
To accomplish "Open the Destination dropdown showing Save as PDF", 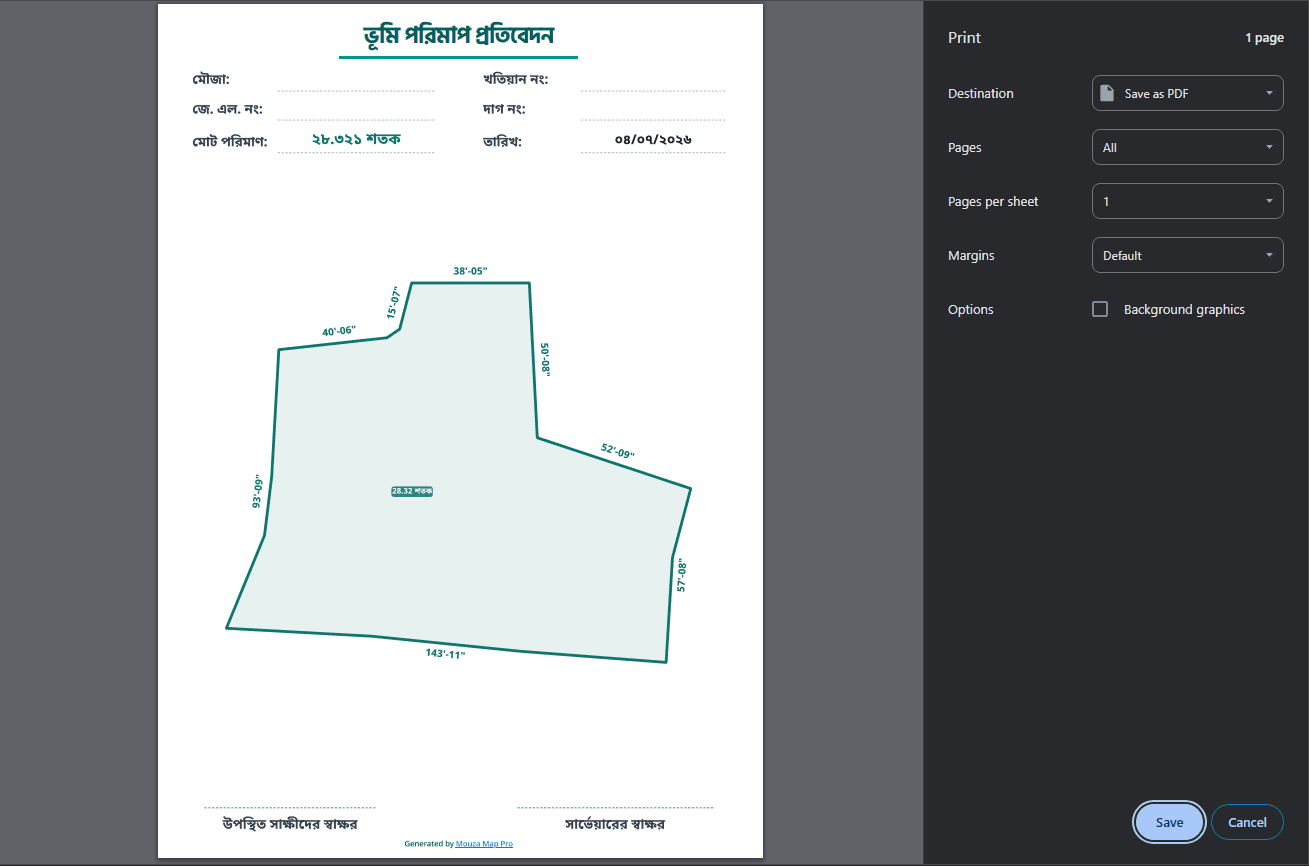I will tap(1187, 93).
